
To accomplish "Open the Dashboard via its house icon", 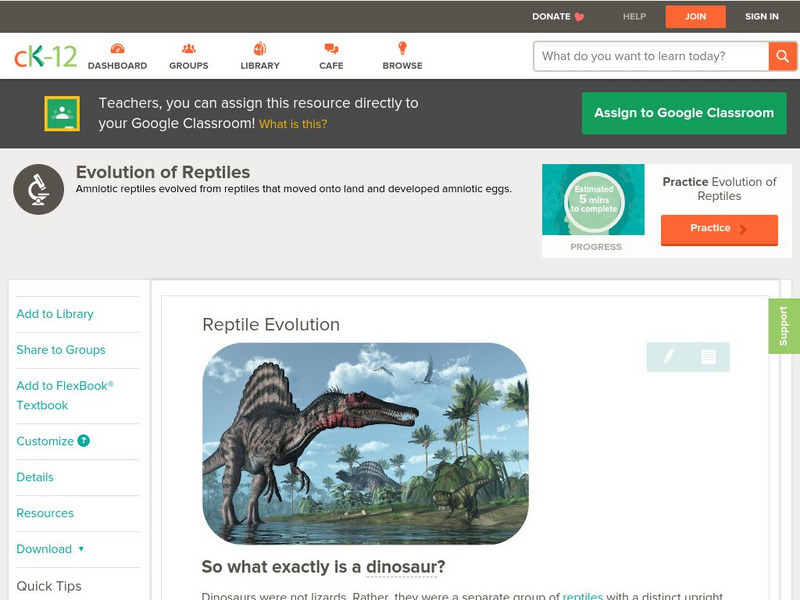I will pyautogui.click(x=119, y=47).
